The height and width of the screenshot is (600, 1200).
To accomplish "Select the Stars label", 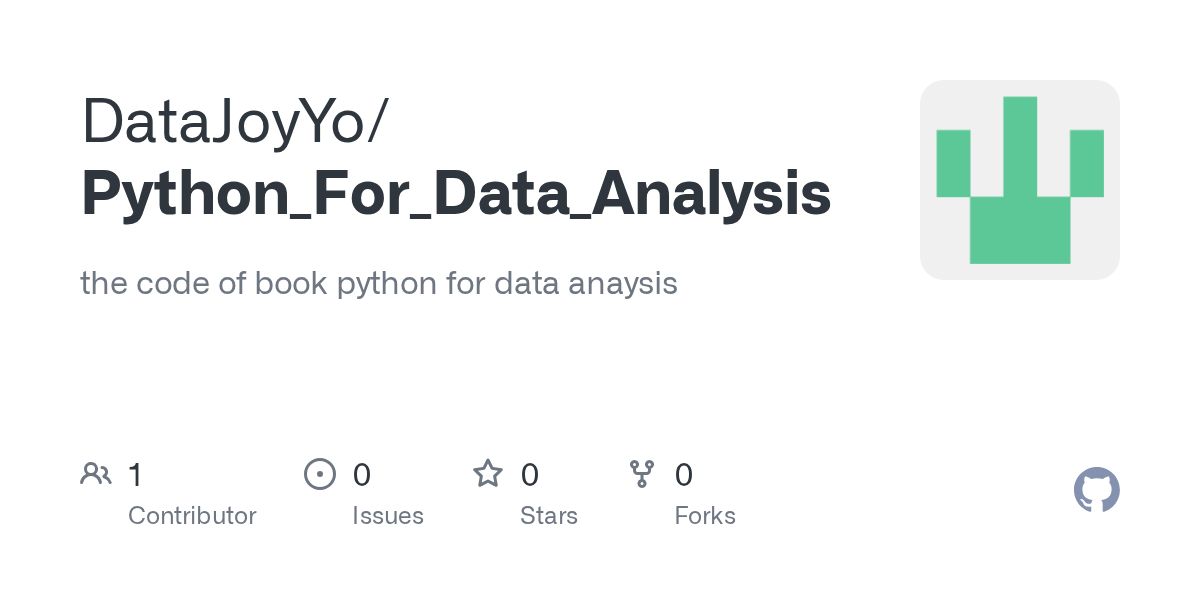I will pyautogui.click(x=549, y=516).
